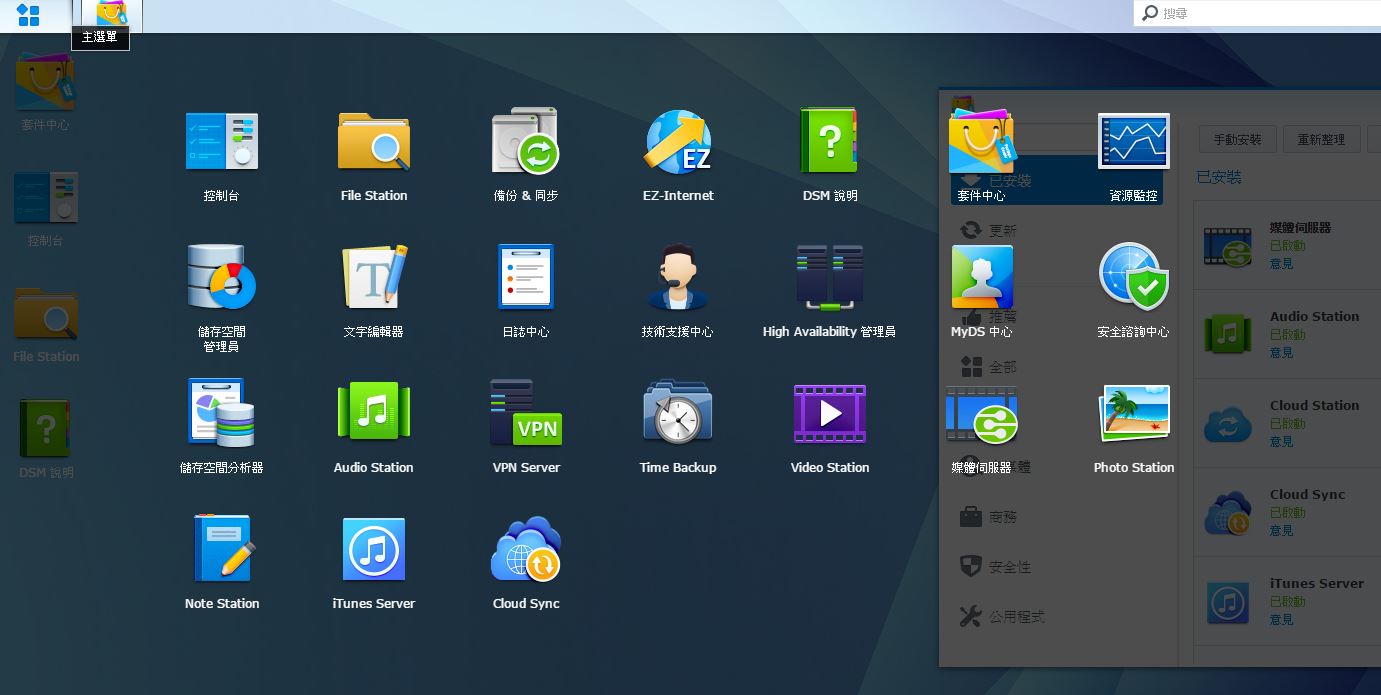
Task: Select the dimmed 套件中心 desktop shortcut
Action: (x=45, y=92)
